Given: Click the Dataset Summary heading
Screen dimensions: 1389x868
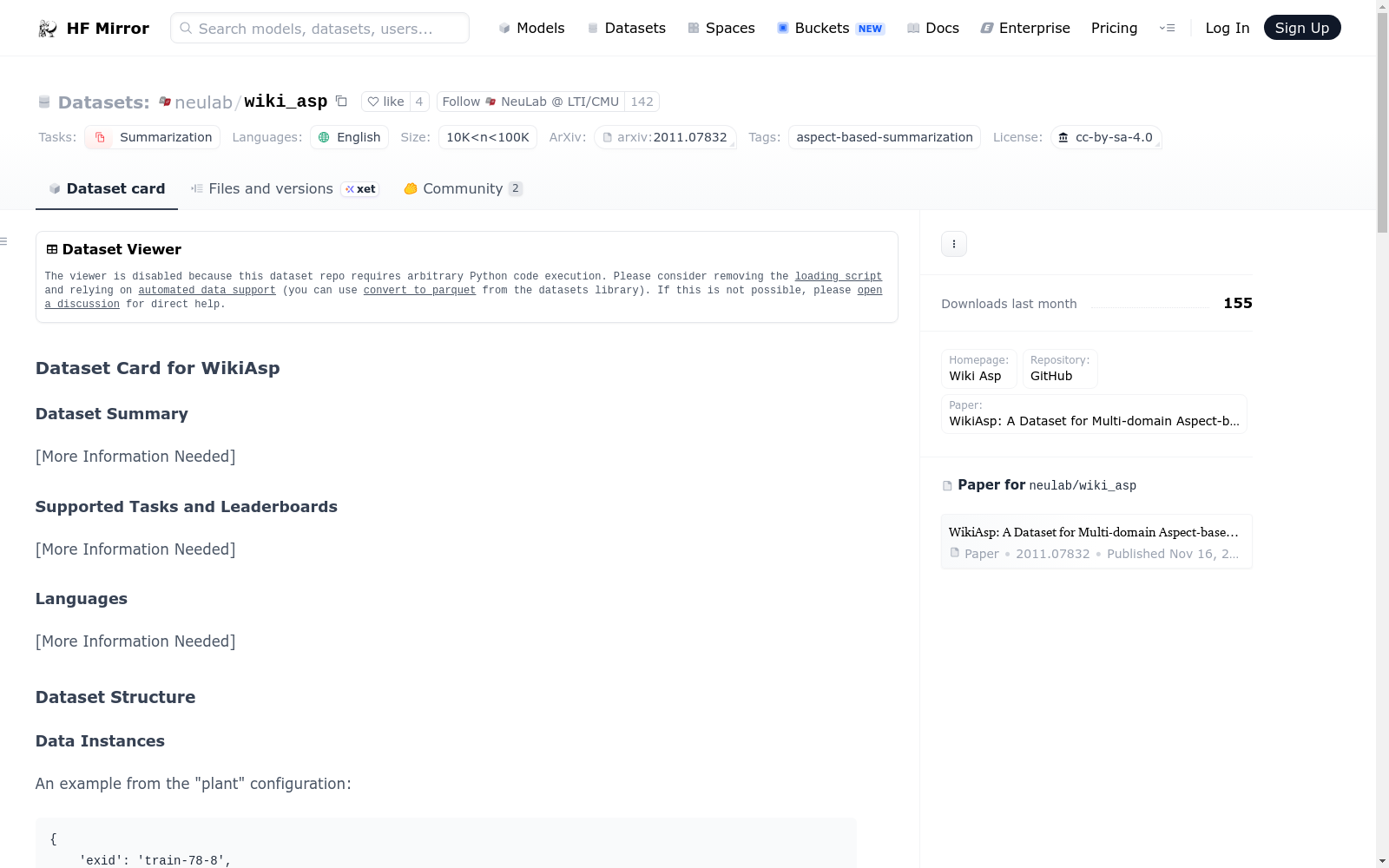Looking at the screenshot, I should tap(112, 414).
